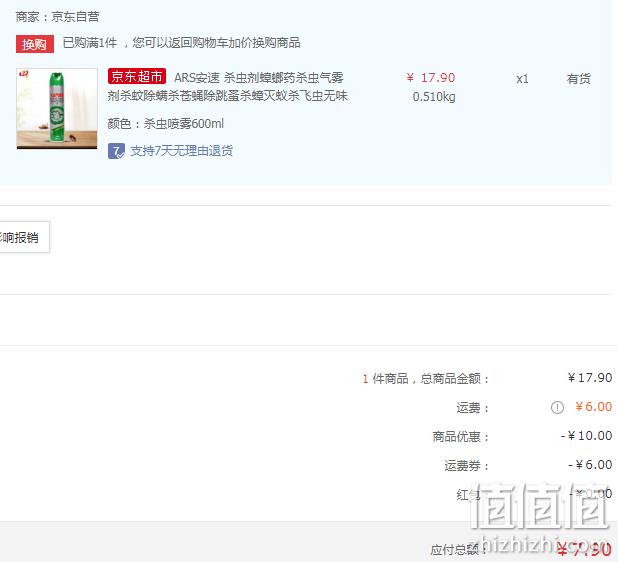Click the 总商品金额 label
The width and height of the screenshot is (618, 562).
(x=454, y=379)
